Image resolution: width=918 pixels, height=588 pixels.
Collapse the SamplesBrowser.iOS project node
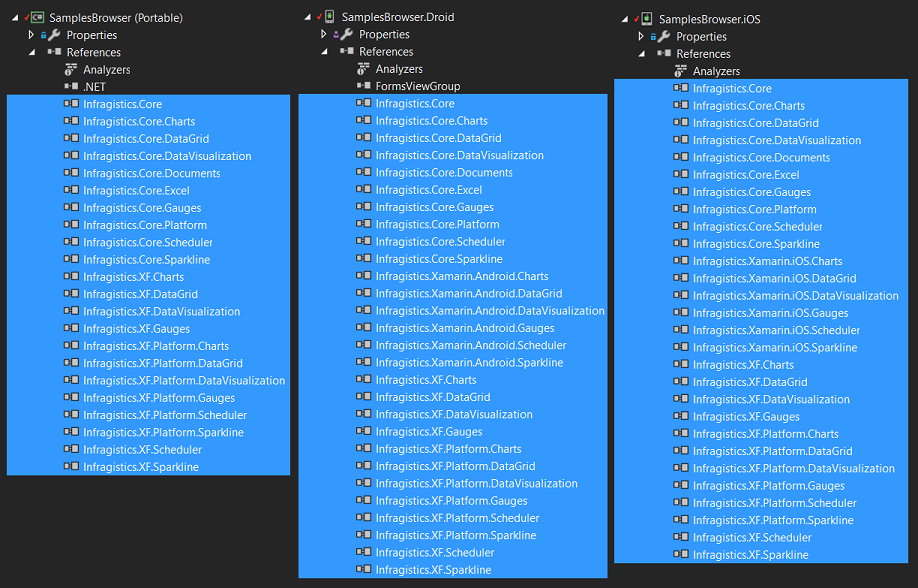(x=624, y=19)
